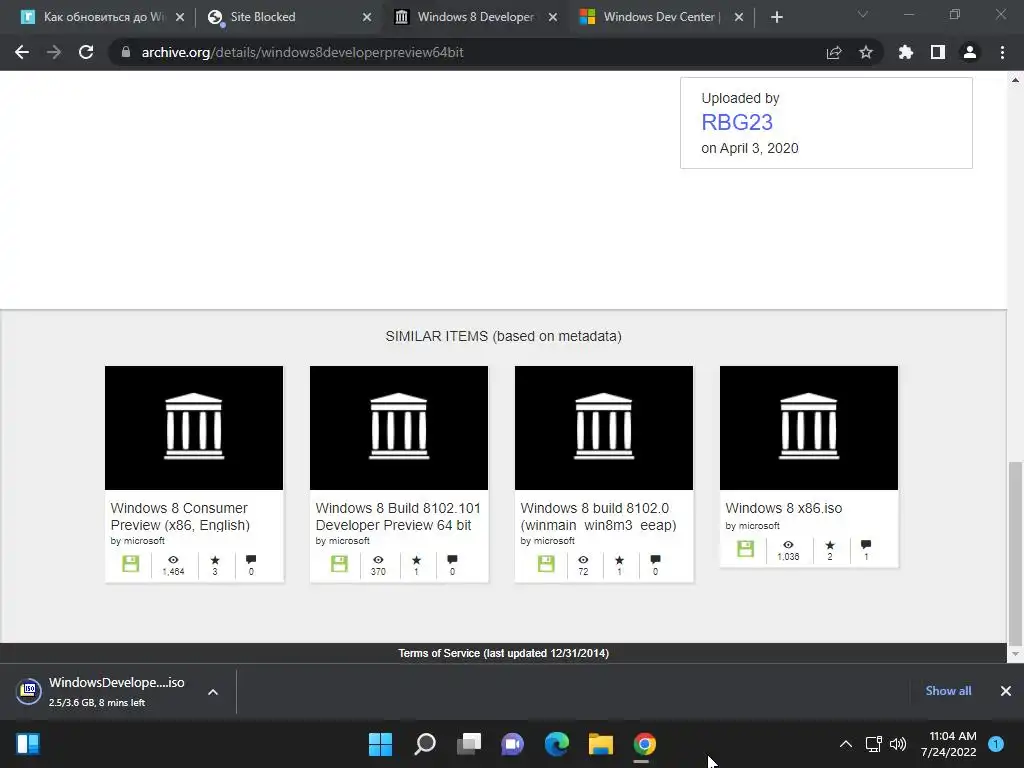Image resolution: width=1024 pixels, height=768 pixels.
Task: Click favorites star on Build 8102.101 card
Action: [x=416, y=560]
